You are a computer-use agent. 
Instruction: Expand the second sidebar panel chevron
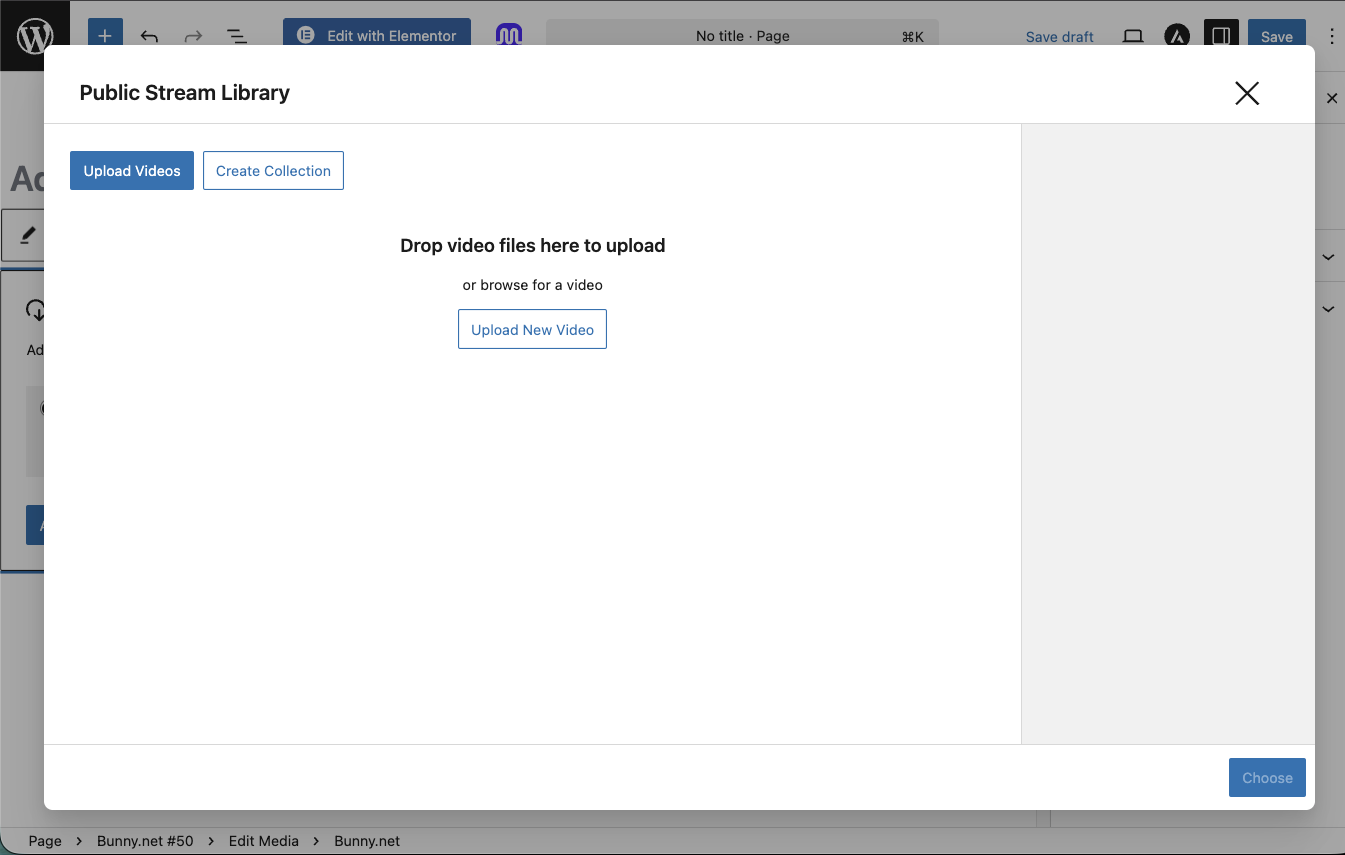coord(1328,309)
